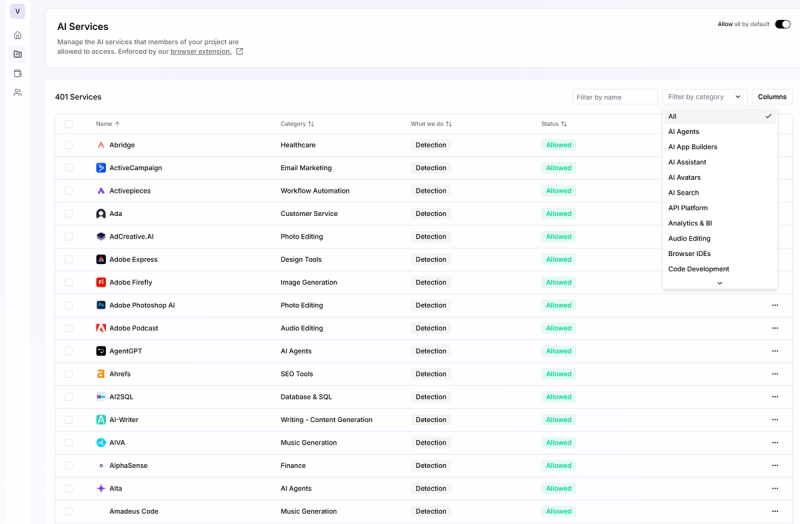Image resolution: width=800 pixels, height=524 pixels.
Task: Click the Detection tag for ActiveCampaign
Action: pos(431,168)
